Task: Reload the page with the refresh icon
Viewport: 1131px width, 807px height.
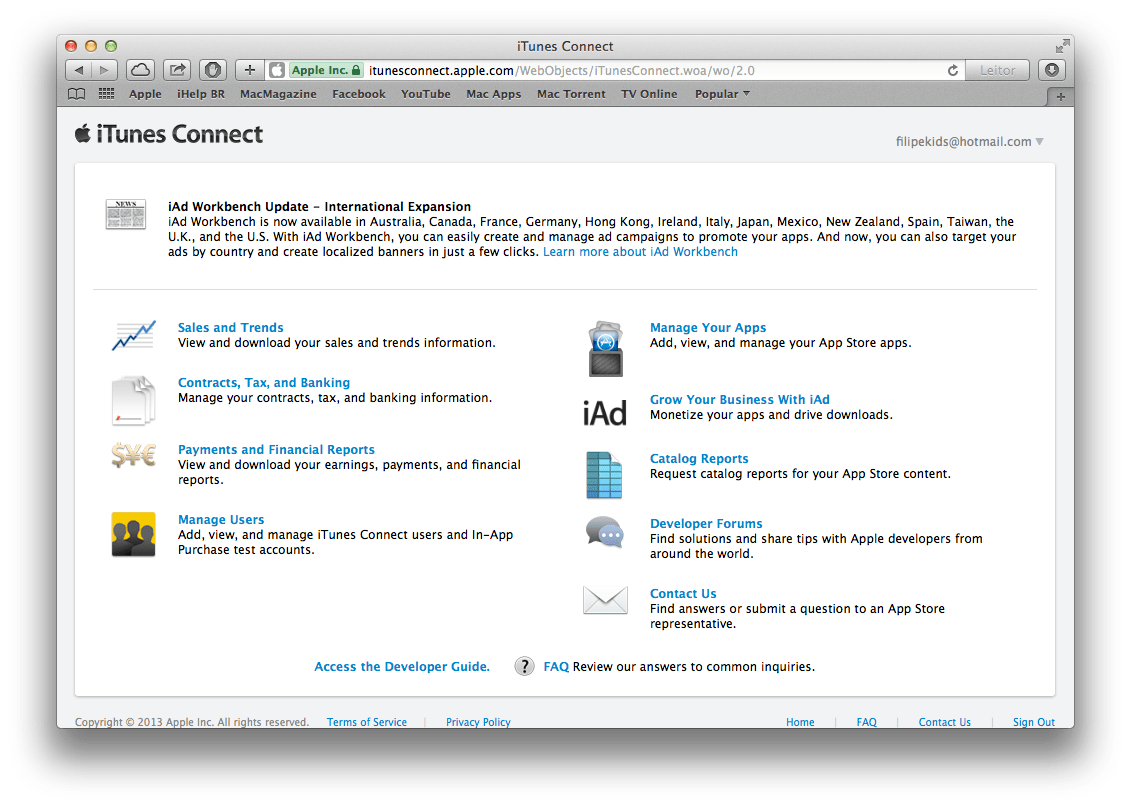Action: click(953, 70)
